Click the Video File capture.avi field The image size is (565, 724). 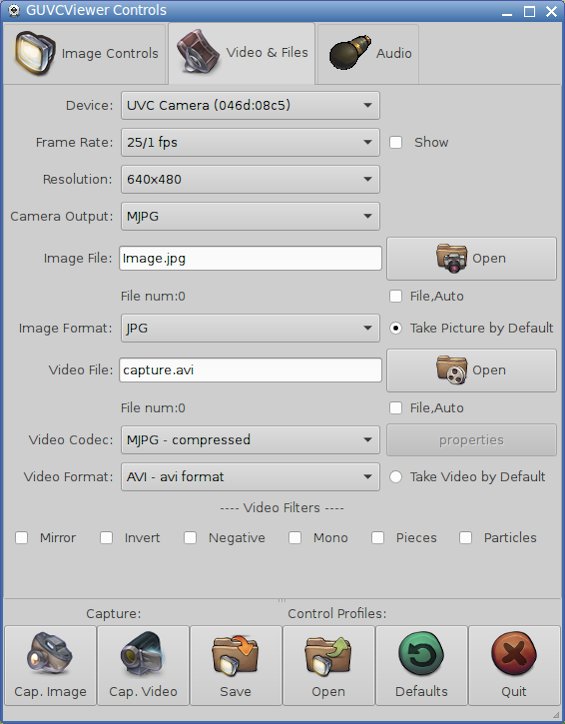pos(251,370)
